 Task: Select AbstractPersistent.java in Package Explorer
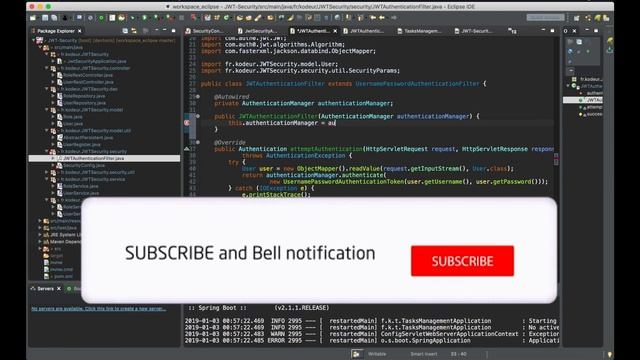point(88,138)
